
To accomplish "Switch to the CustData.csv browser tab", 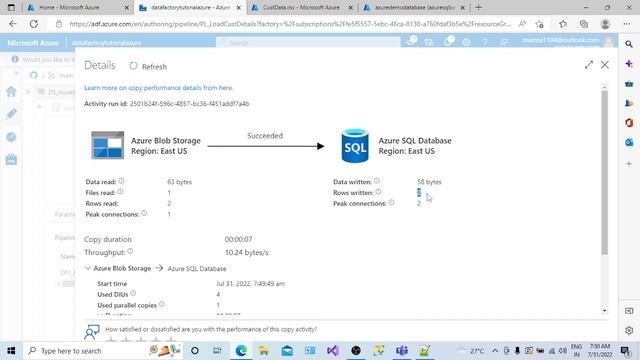I will tap(301, 7).
